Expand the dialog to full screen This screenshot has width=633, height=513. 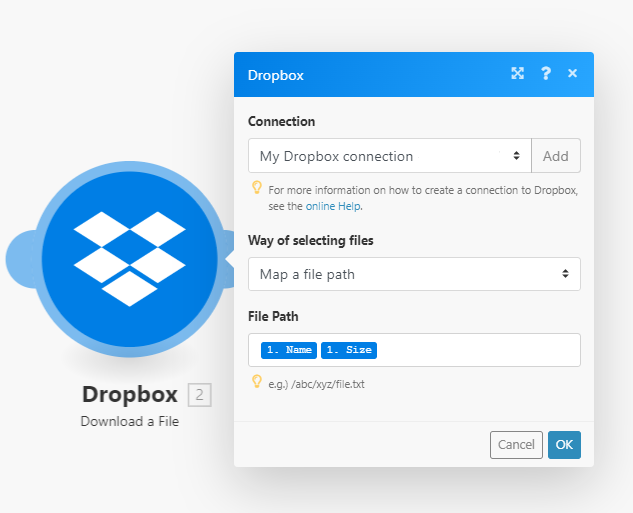point(517,74)
